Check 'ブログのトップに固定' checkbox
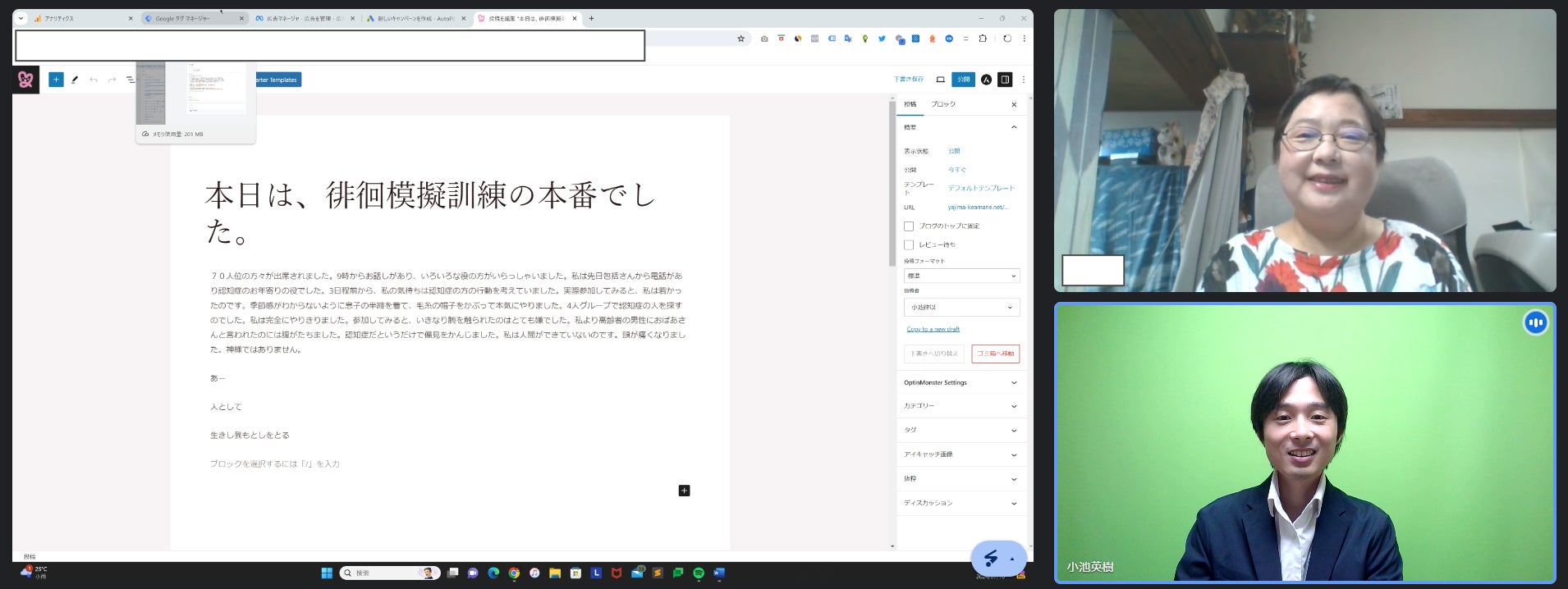This screenshot has height=589, width=1568. [909, 226]
